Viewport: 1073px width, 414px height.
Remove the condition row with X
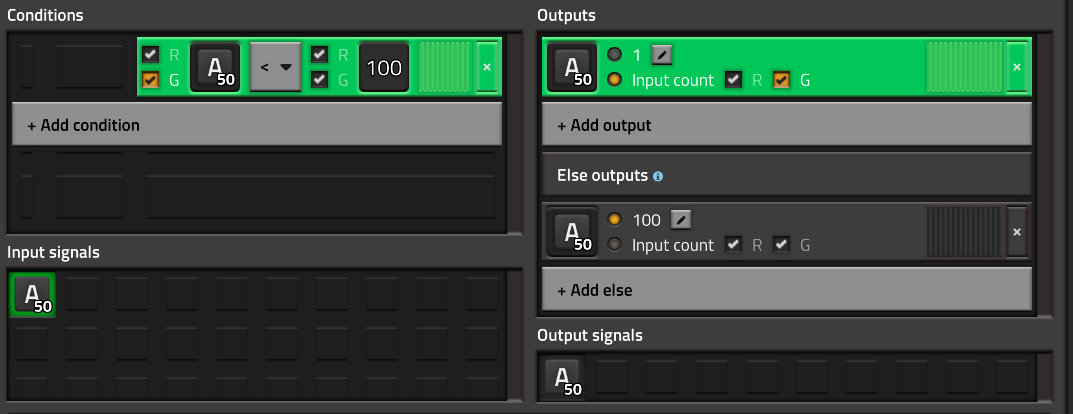(x=487, y=67)
